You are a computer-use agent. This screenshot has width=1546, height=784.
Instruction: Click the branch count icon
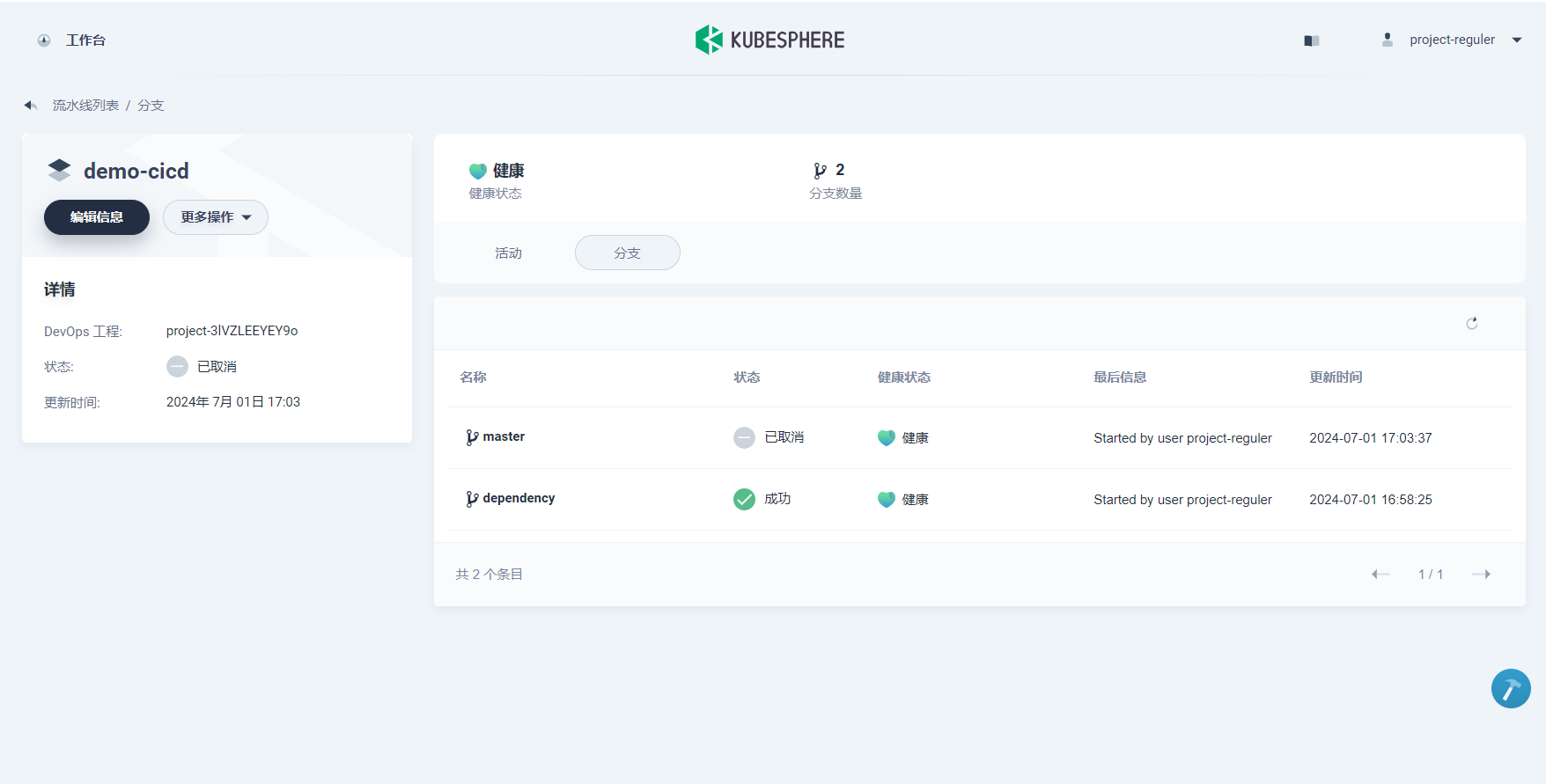coord(821,170)
